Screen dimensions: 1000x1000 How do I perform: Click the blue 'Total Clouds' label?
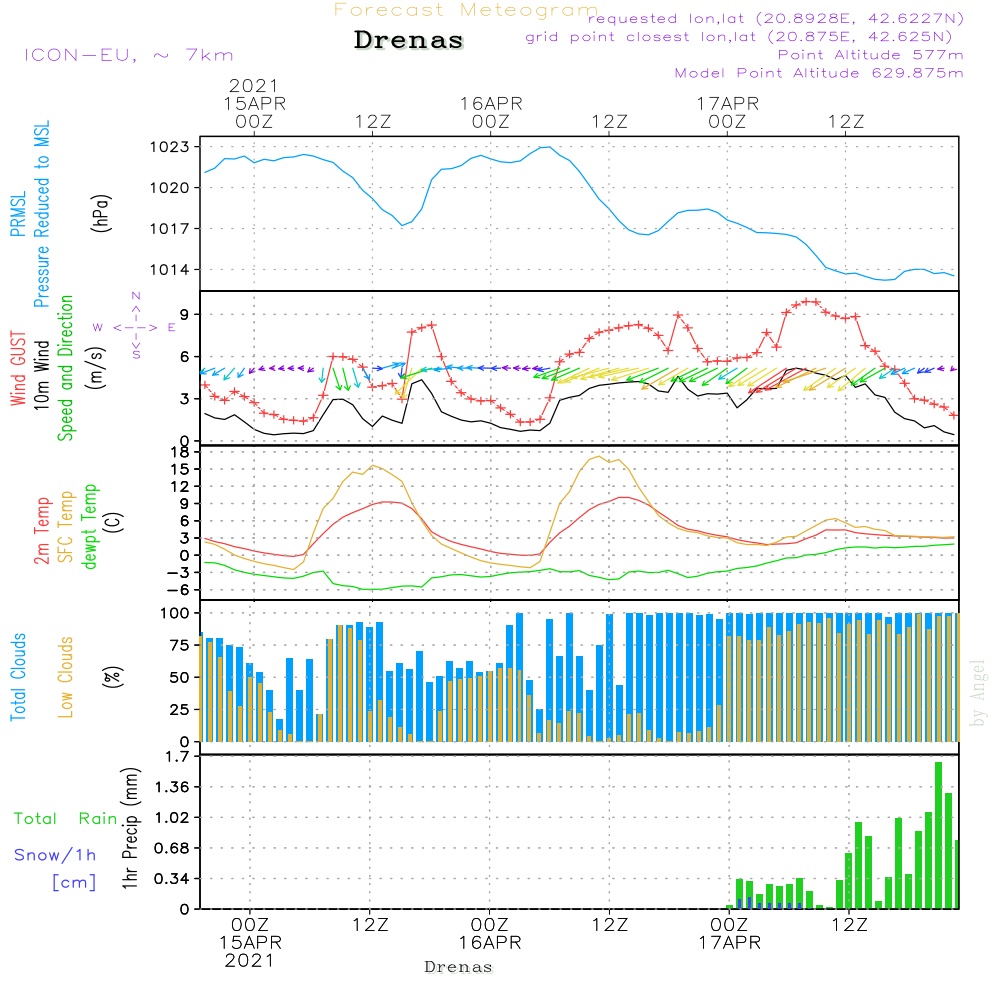click(x=18, y=677)
